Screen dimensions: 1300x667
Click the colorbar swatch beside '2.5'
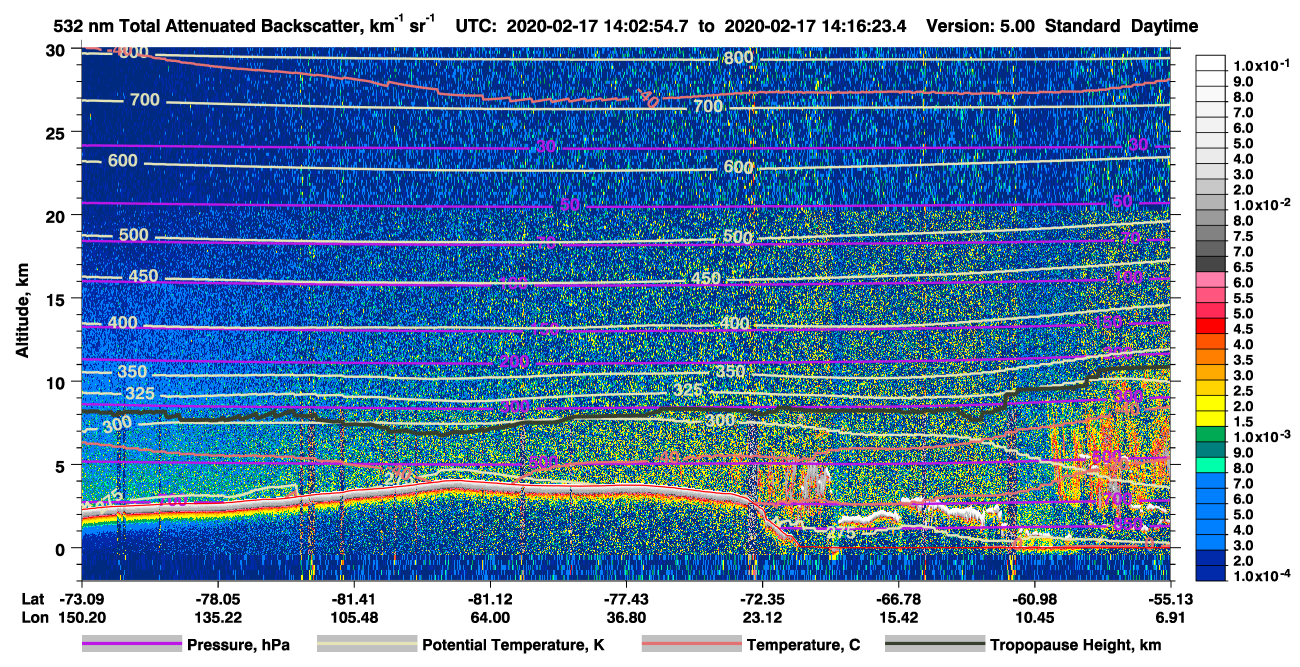coord(1211,390)
